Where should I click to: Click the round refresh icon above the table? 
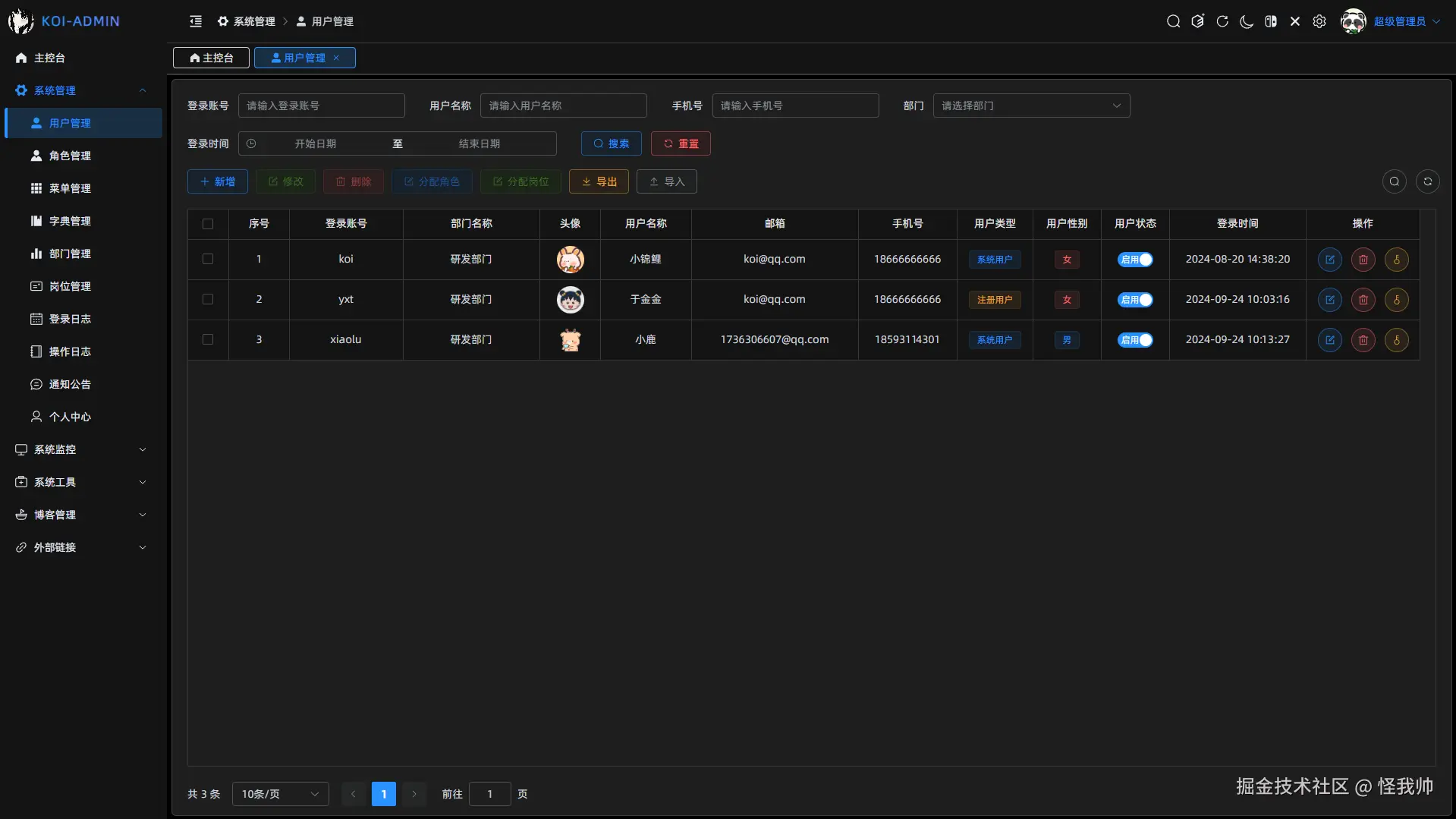point(1427,181)
